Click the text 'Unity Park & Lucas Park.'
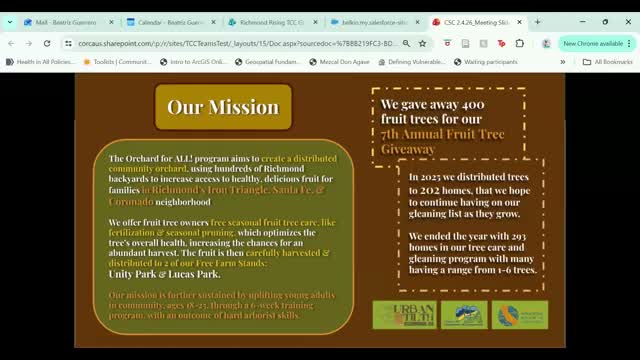640x360 pixels. (164, 274)
